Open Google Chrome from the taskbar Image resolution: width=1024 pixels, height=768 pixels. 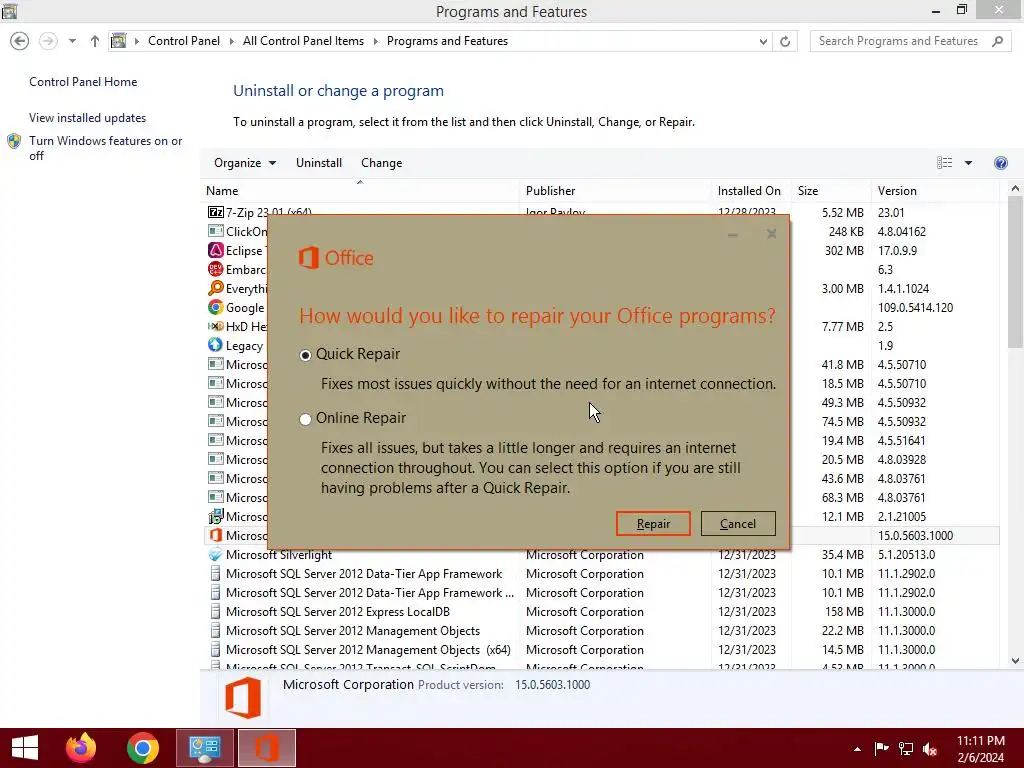142,748
